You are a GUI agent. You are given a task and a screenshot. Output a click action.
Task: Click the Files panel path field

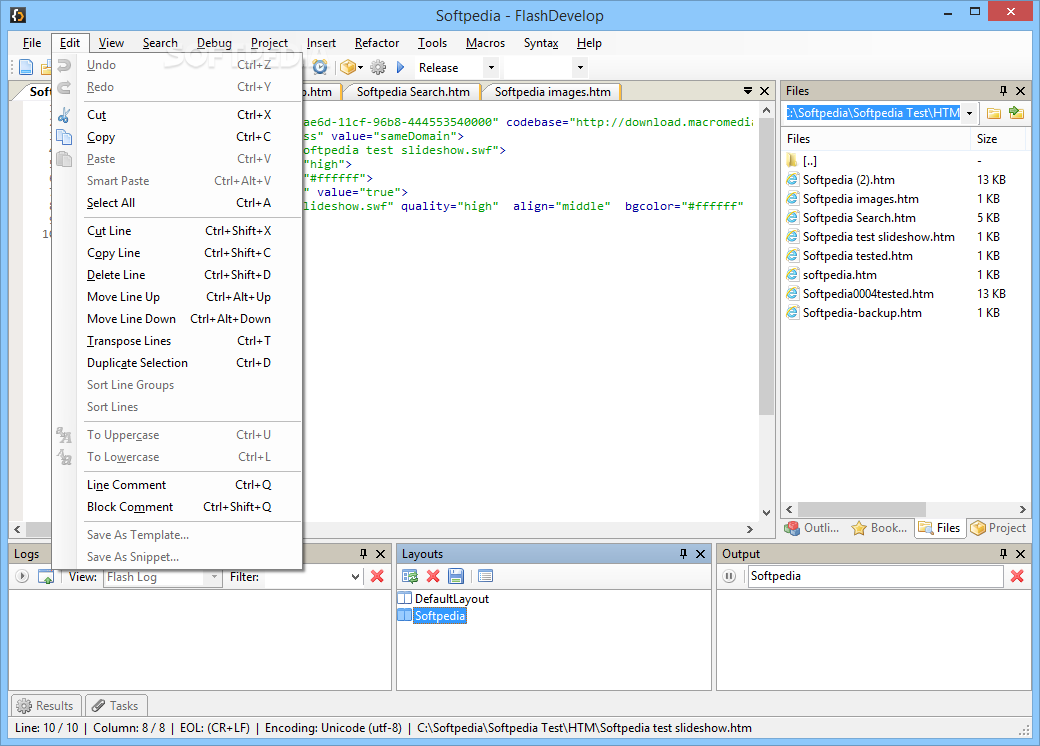pos(873,113)
